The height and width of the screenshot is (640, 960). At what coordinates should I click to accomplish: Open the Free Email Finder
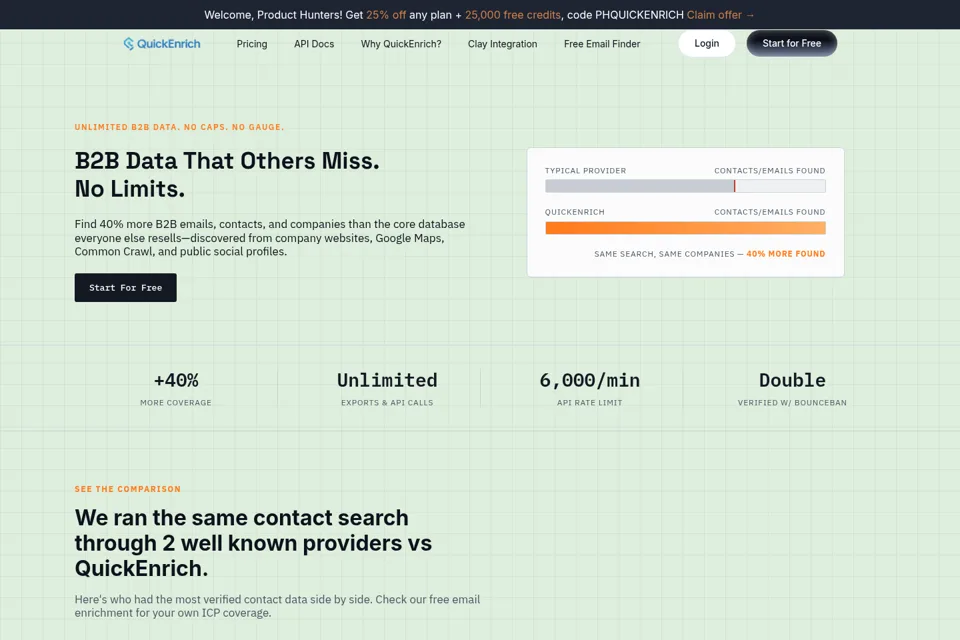pyautogui.click(x=602, y=44)
